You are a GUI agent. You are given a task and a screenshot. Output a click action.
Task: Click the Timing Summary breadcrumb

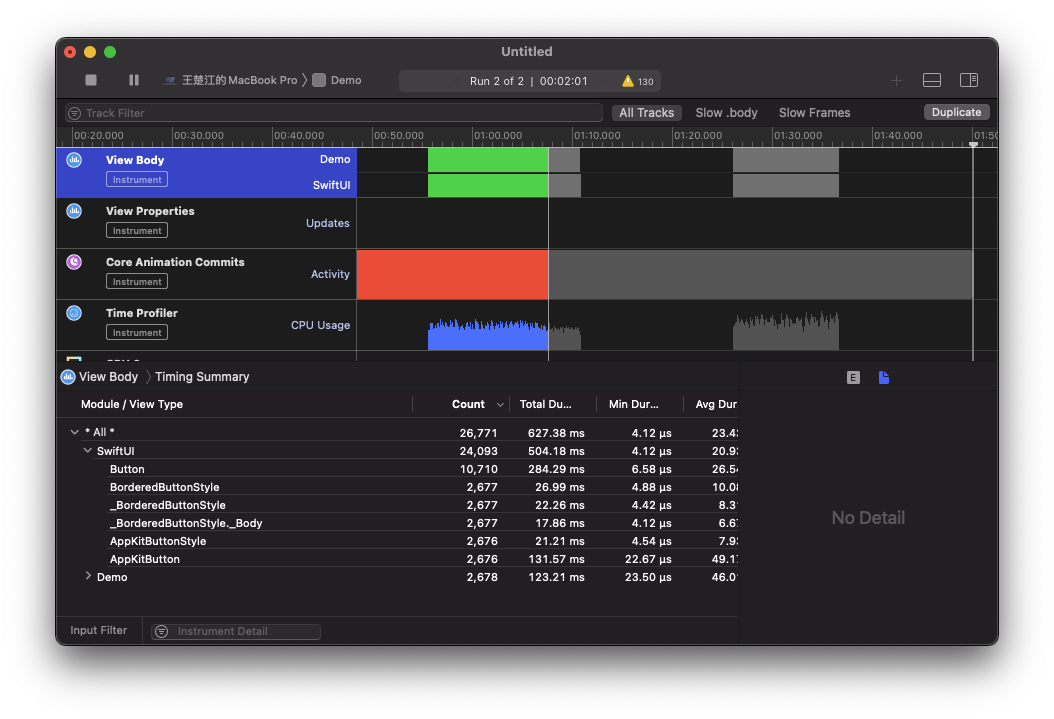click(202, 377)
